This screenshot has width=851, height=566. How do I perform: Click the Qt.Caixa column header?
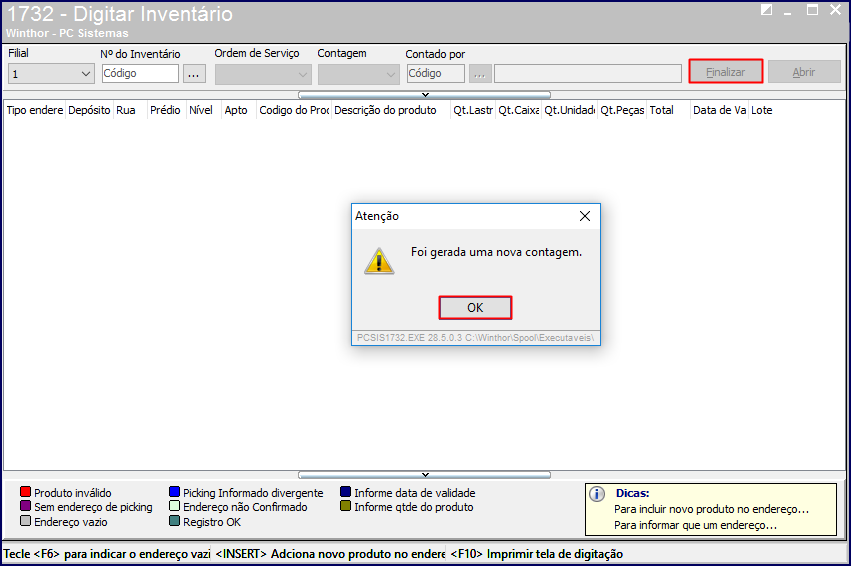pos(518,110)
